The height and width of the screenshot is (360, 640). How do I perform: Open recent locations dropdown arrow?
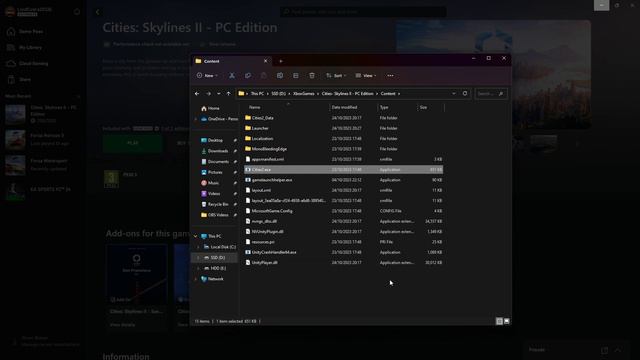(219, 93)
